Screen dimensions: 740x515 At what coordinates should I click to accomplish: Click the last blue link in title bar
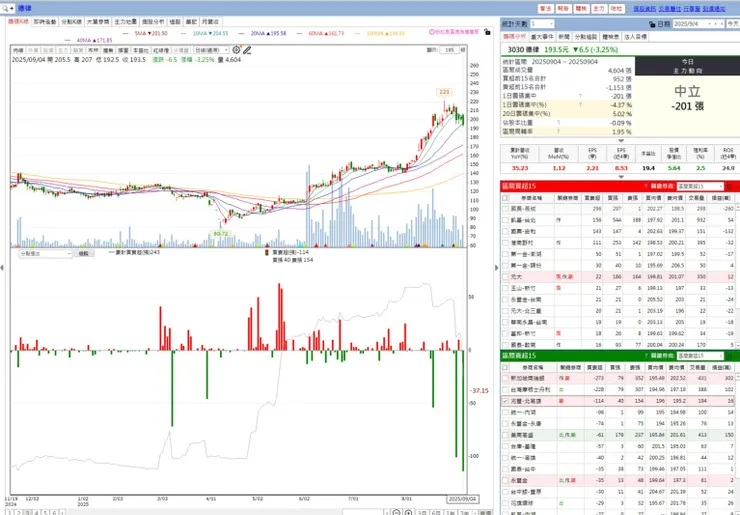point(714,9)
